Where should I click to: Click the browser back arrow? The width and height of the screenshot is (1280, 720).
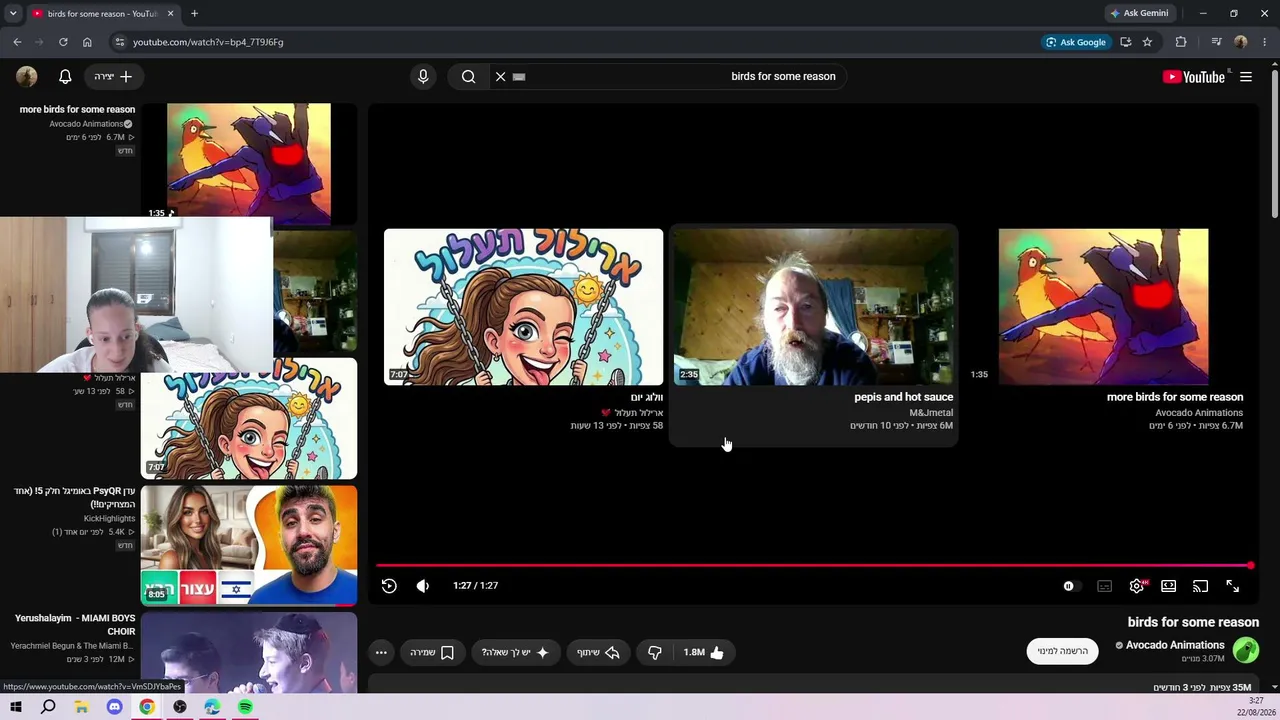pos(17,42)
